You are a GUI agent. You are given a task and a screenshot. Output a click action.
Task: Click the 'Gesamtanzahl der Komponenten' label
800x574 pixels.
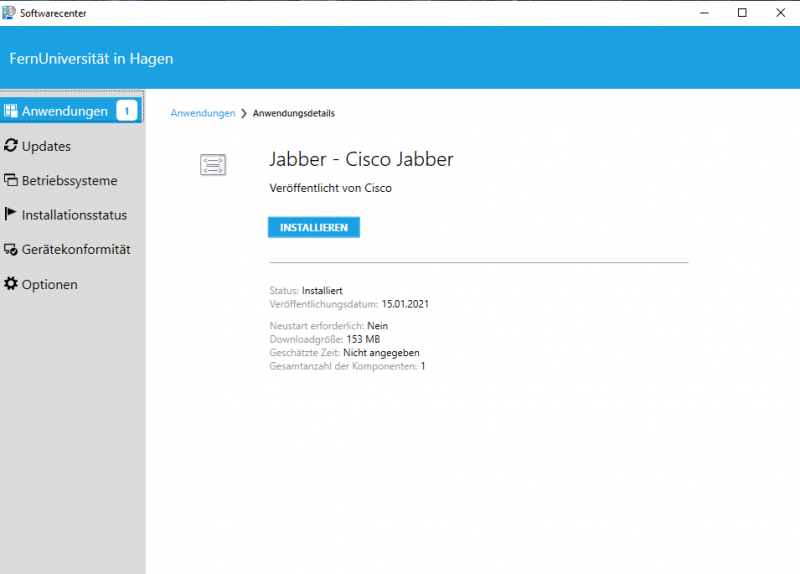343,366
